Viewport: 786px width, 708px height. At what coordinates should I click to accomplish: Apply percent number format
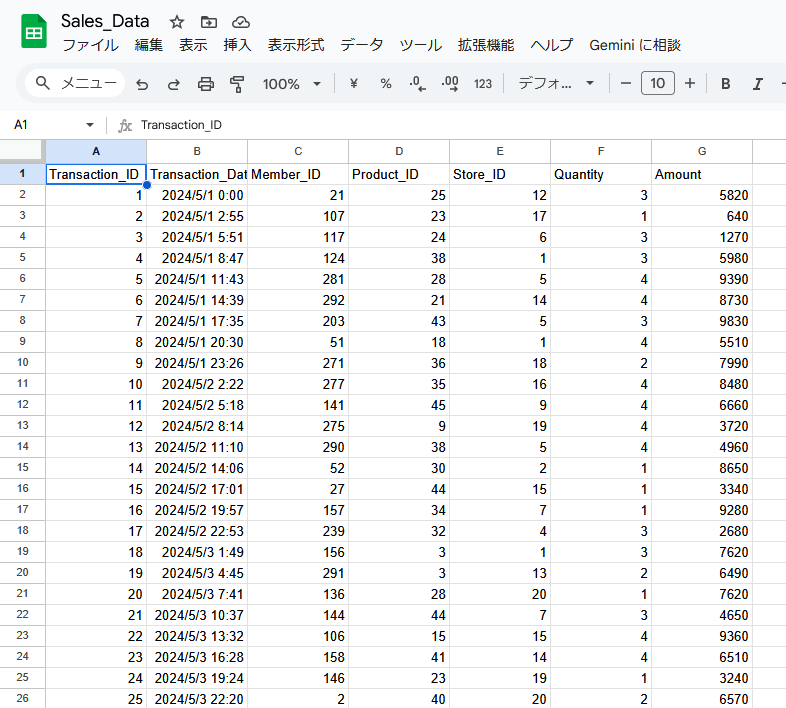tap(386, 84)
